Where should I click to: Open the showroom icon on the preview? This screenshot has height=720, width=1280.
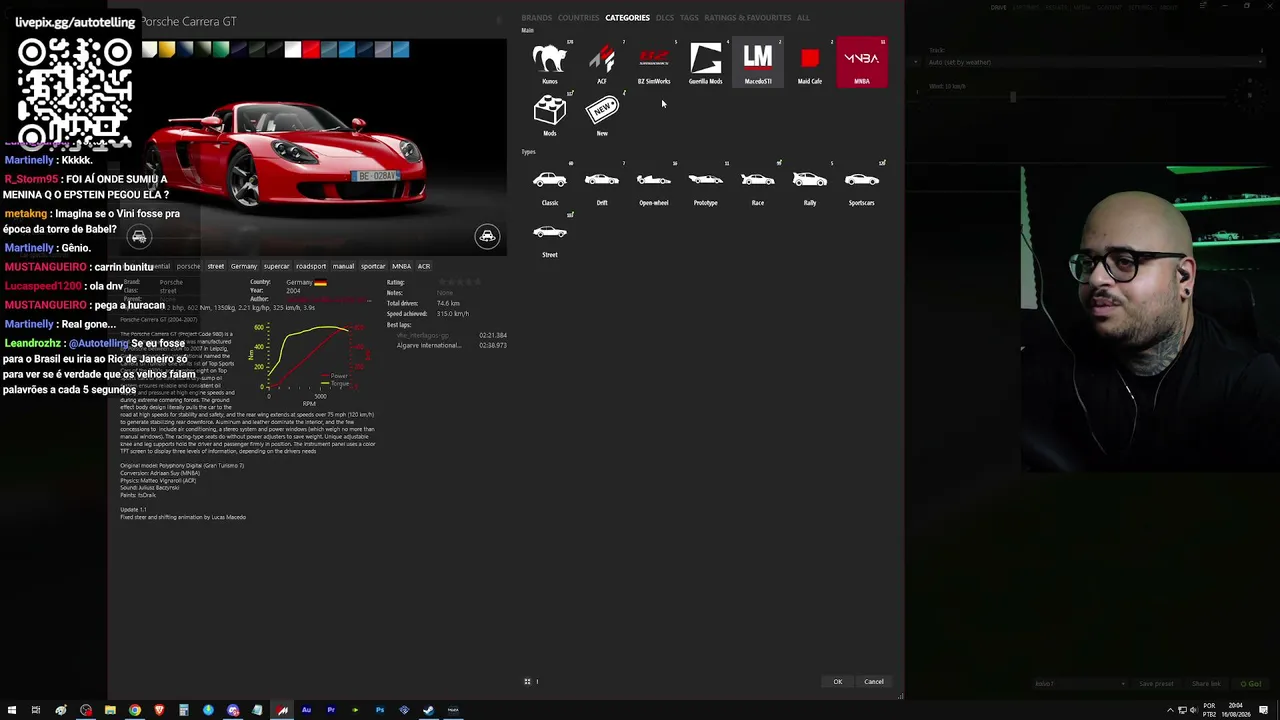click(x=487, y=236)
